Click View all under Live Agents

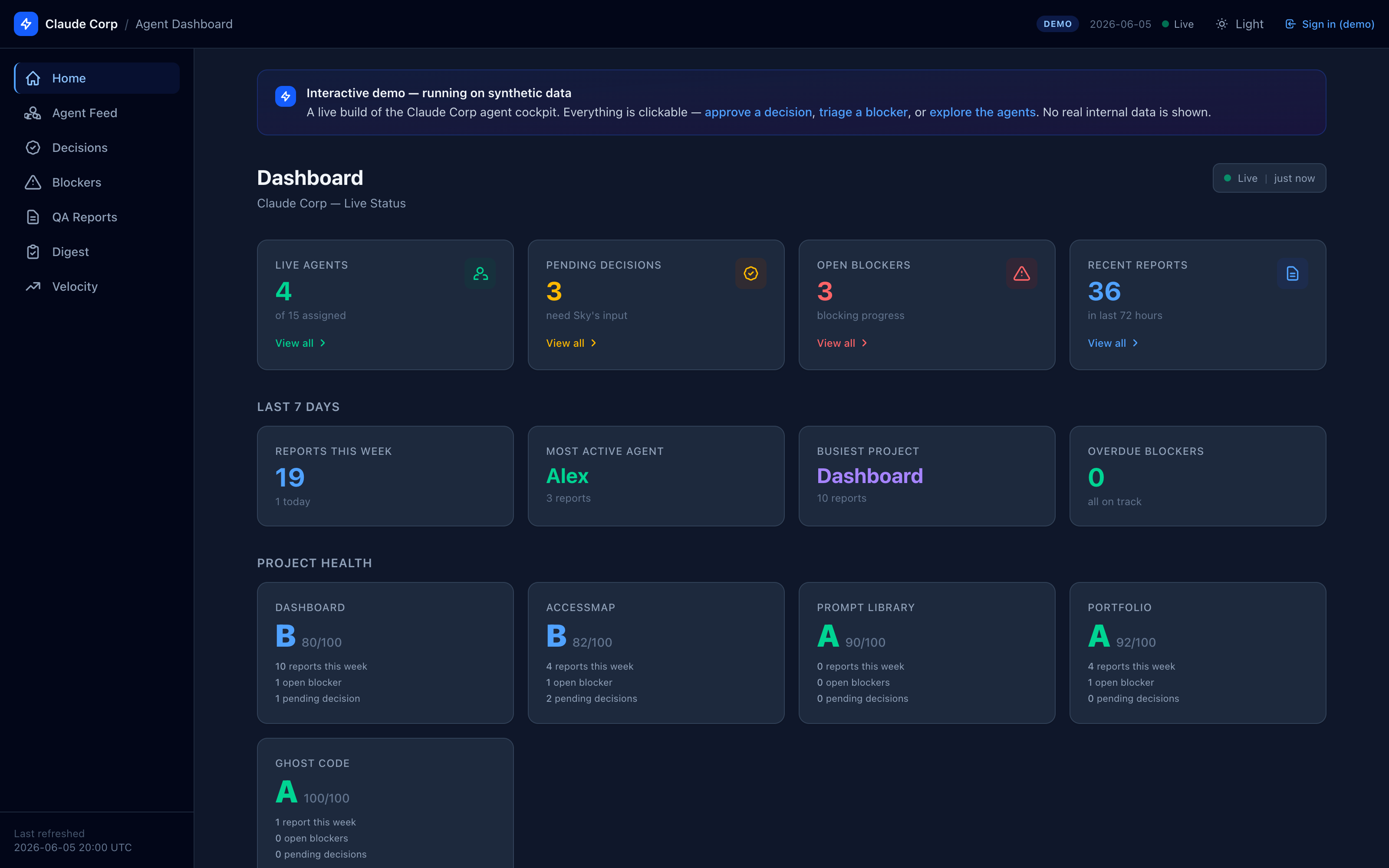(x=300, y=343)
